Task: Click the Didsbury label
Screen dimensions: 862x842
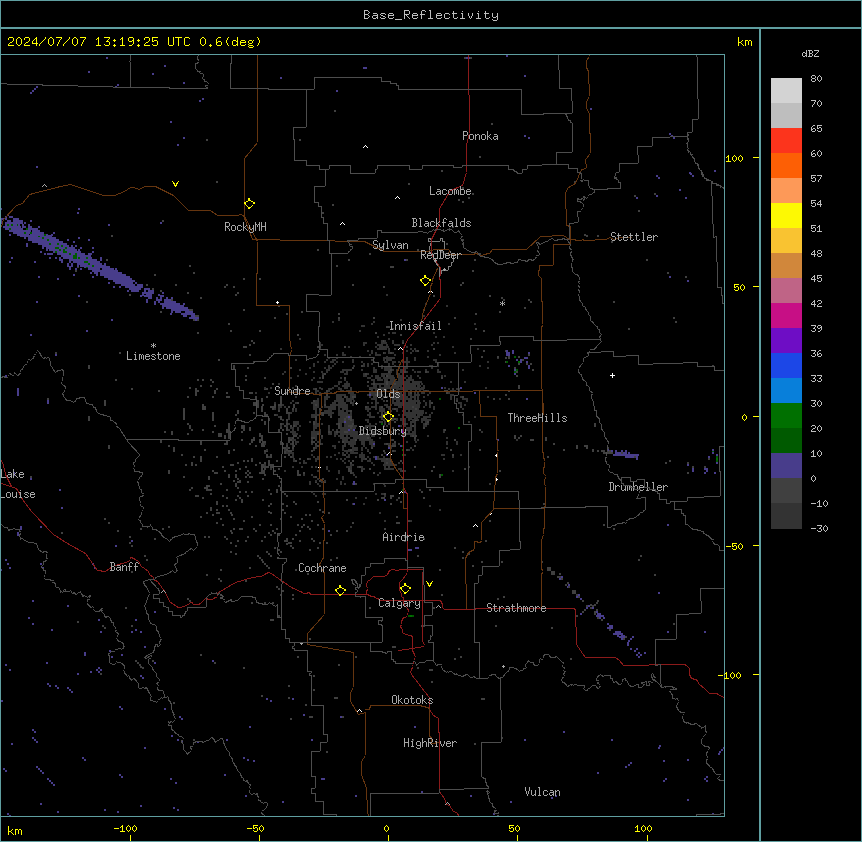Action: click(x=382, y=431)
